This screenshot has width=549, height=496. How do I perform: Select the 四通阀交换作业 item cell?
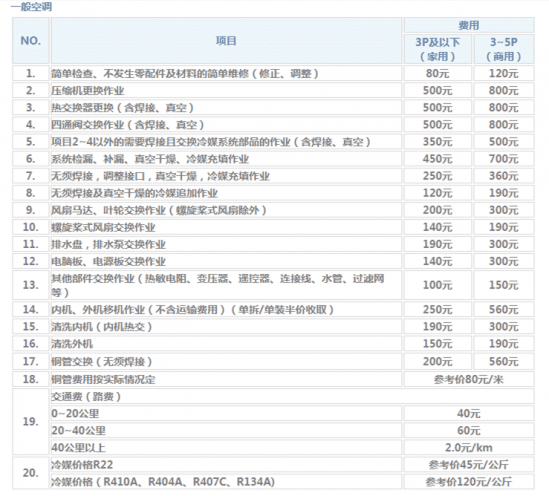(x=226, y=125)
